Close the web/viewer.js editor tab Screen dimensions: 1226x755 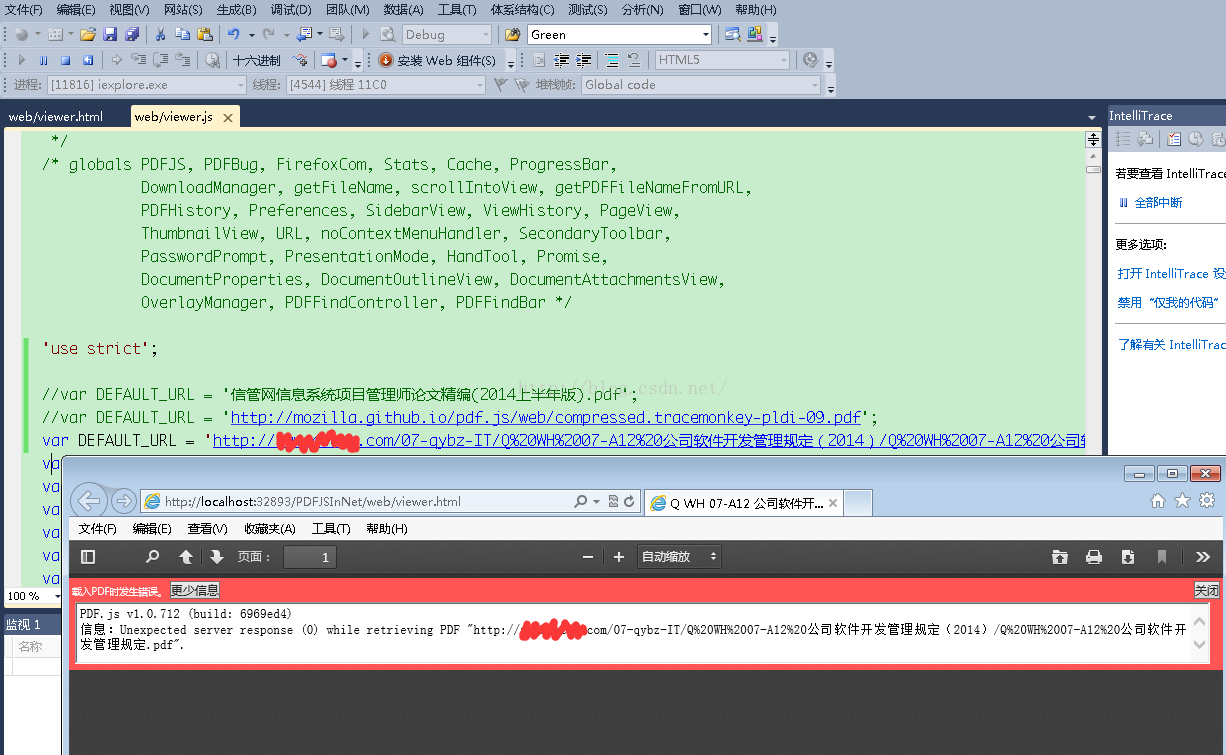228,118
